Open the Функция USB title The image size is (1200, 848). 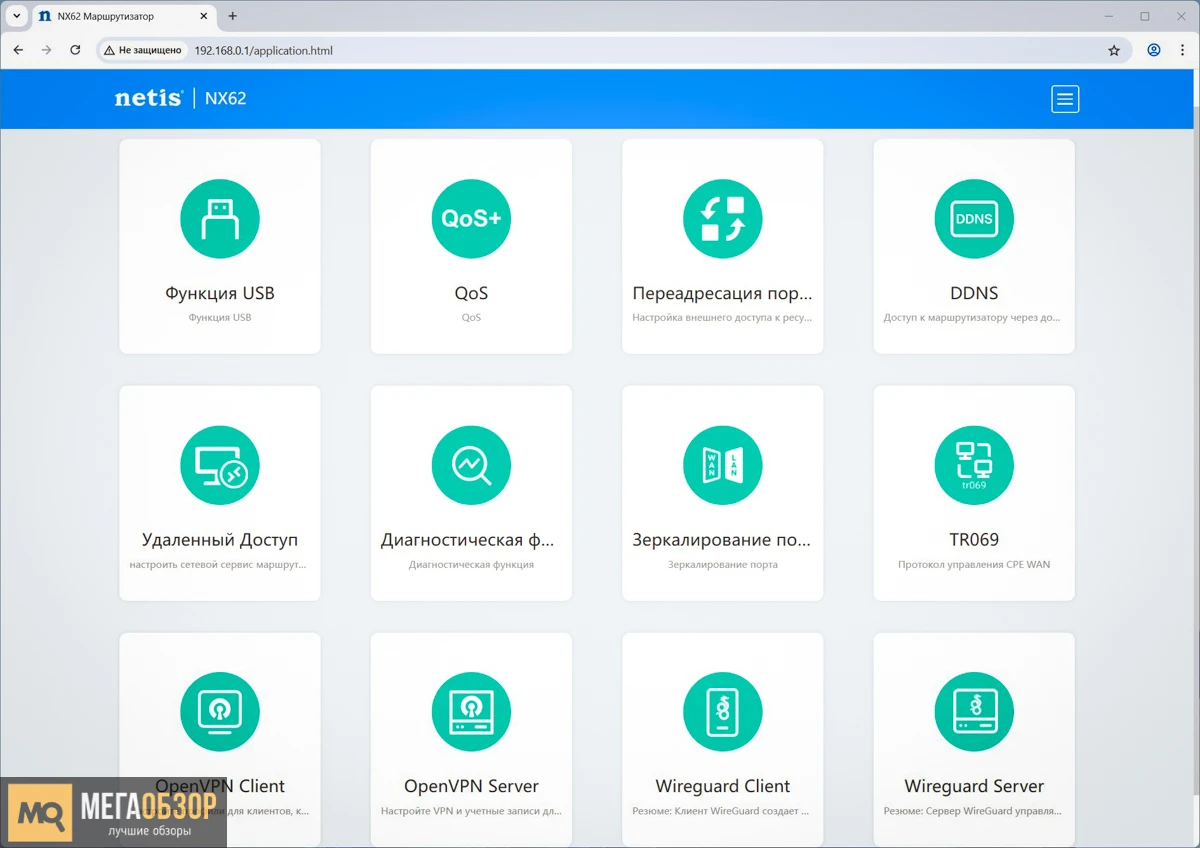point(220,294)
